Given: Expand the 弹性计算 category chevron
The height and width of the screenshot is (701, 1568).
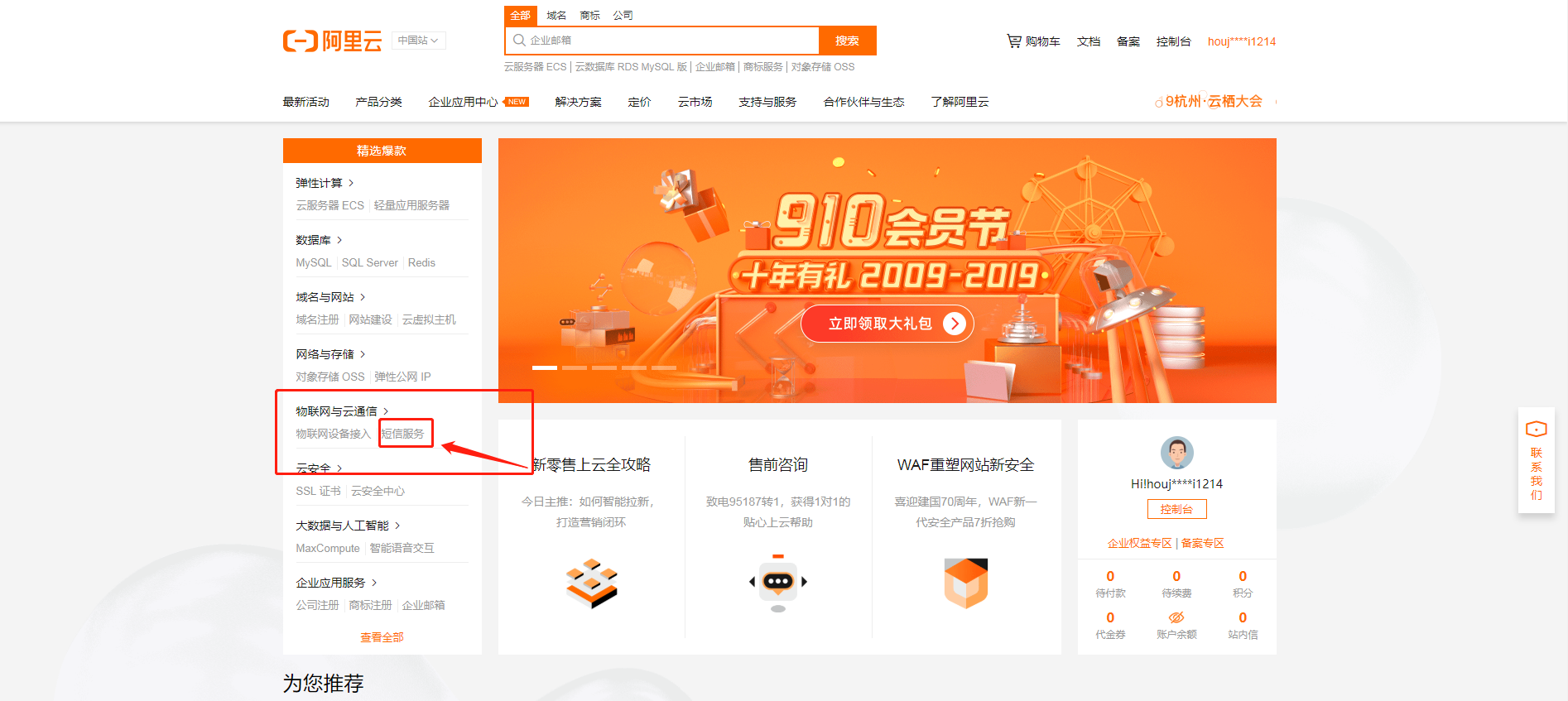Looking at the screenshot, I should [x=351, y=183].
